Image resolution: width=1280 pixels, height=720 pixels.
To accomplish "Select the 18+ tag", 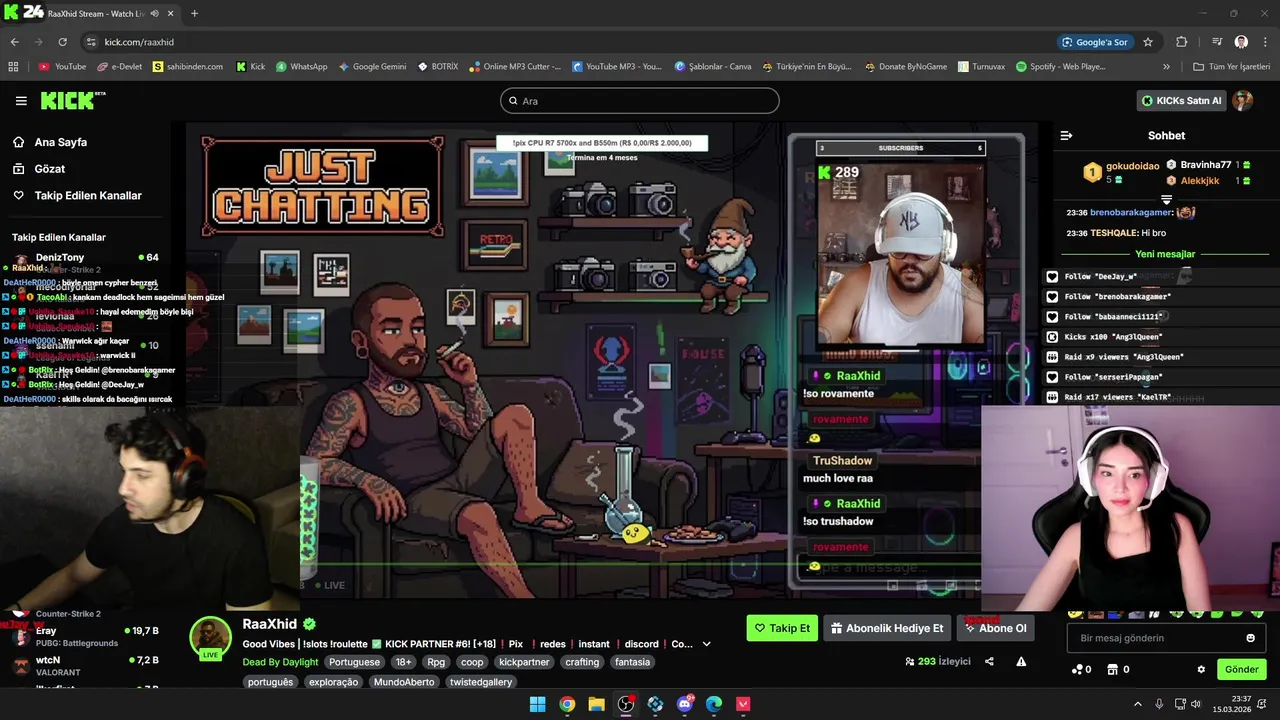I will click(403, 662).
